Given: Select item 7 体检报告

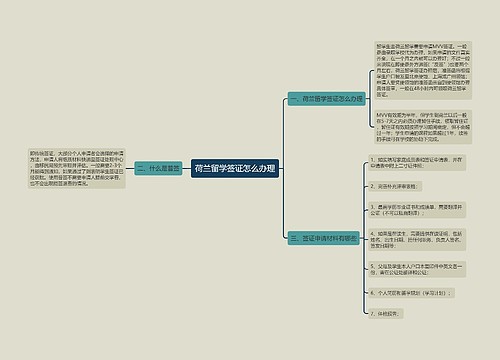Looking at the screenshot, I should (x=386, y=314).
